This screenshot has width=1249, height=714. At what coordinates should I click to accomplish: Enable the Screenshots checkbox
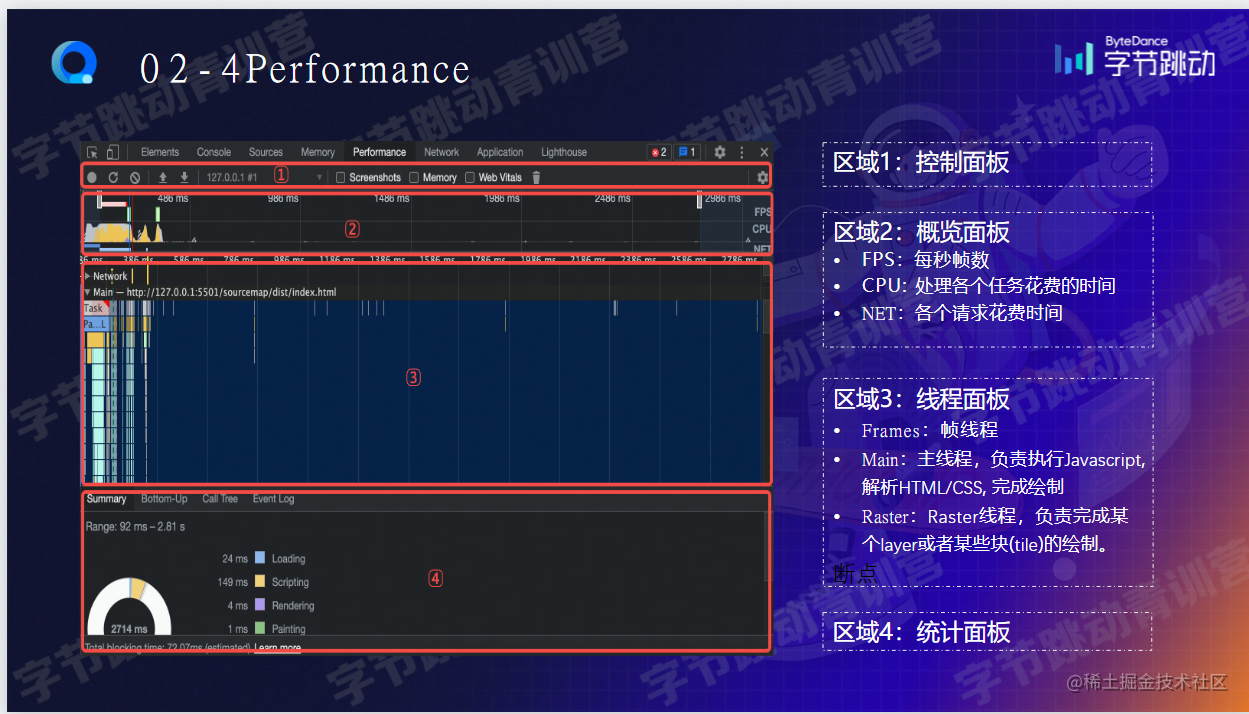pos(341,178)
